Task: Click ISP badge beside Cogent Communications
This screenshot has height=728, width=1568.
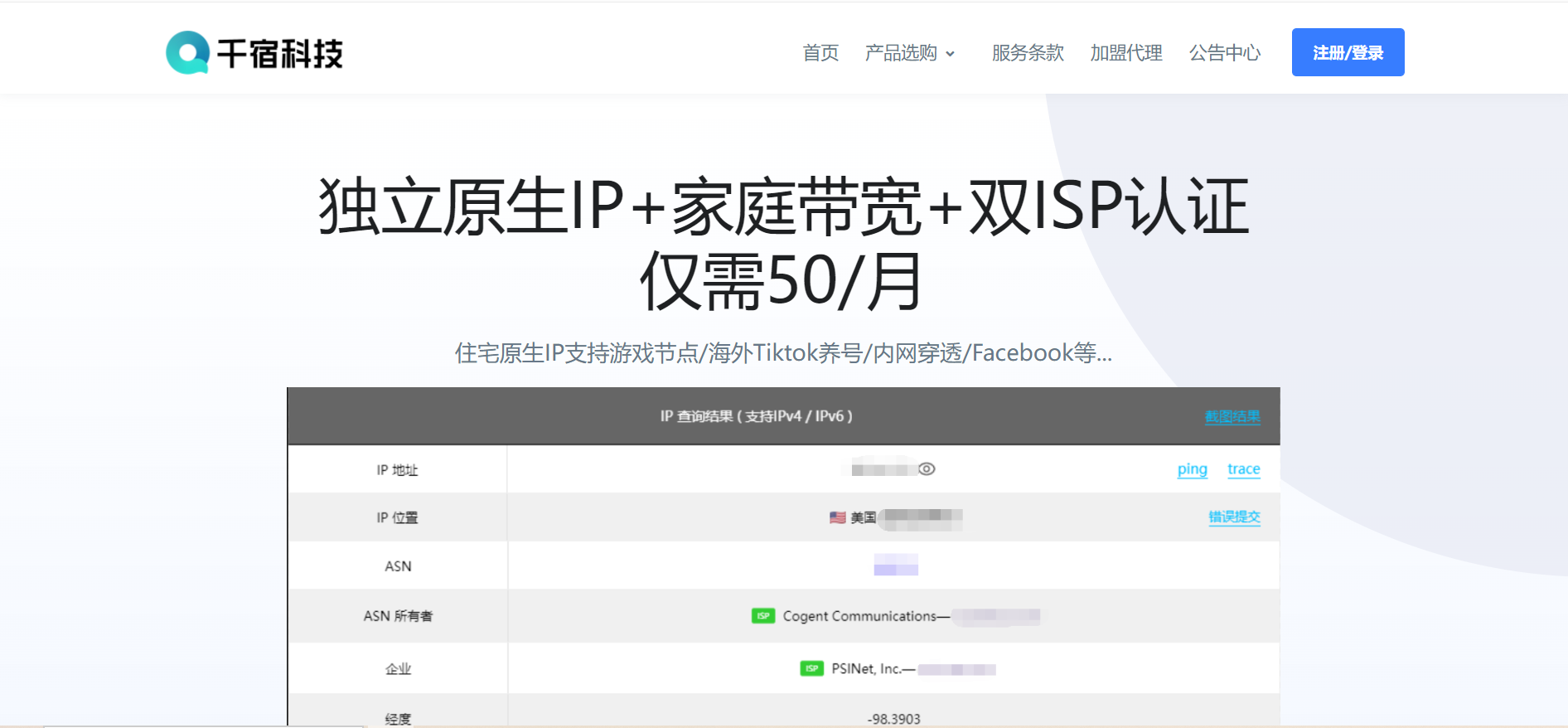Action: (763, 616)
